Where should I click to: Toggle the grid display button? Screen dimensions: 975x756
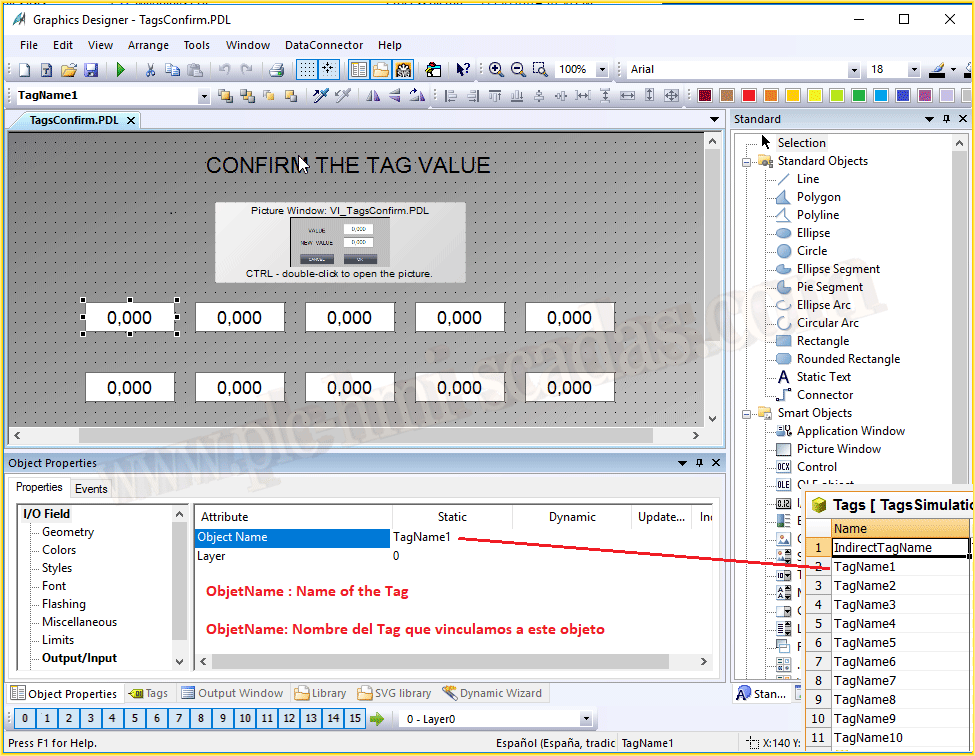(307, 70)
